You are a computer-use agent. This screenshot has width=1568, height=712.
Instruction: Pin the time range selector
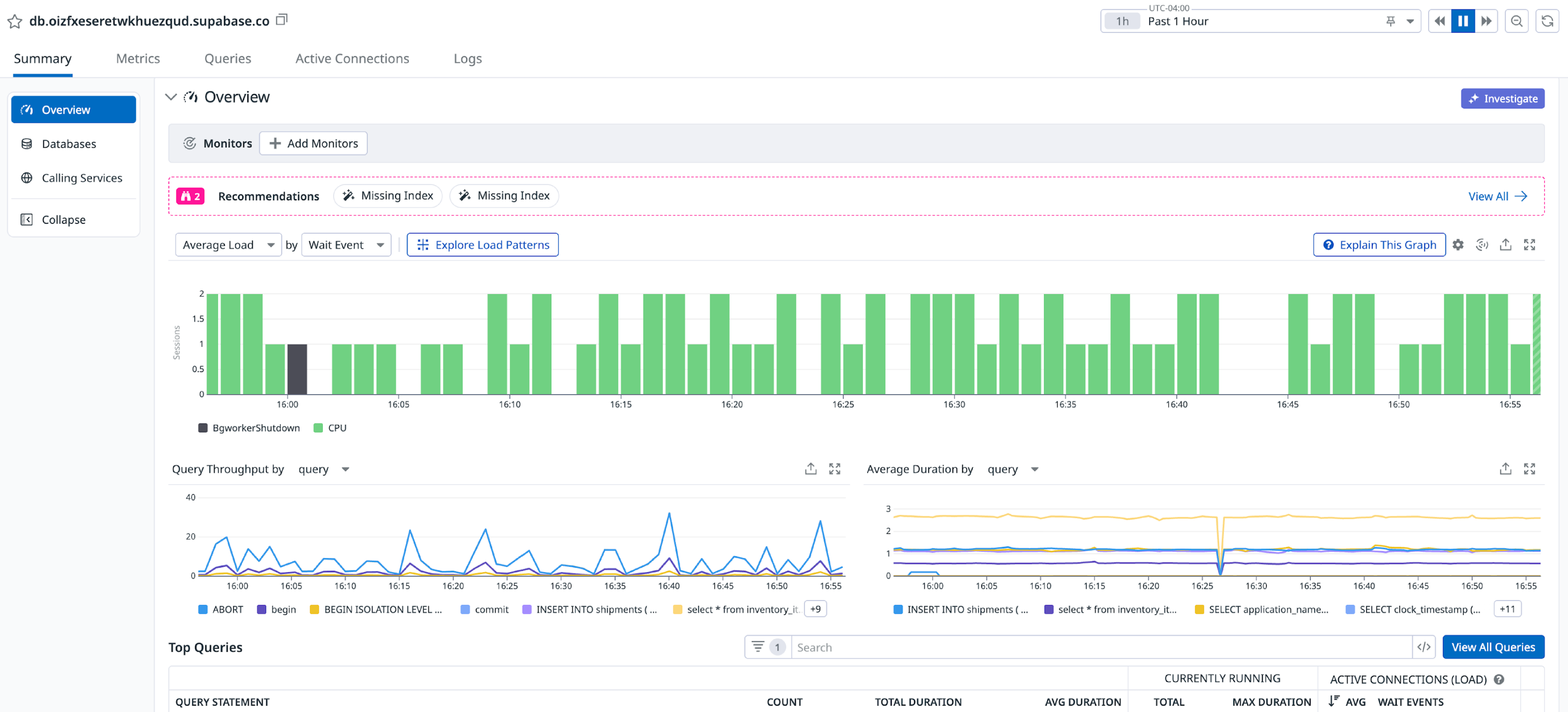pos(1390,21)
